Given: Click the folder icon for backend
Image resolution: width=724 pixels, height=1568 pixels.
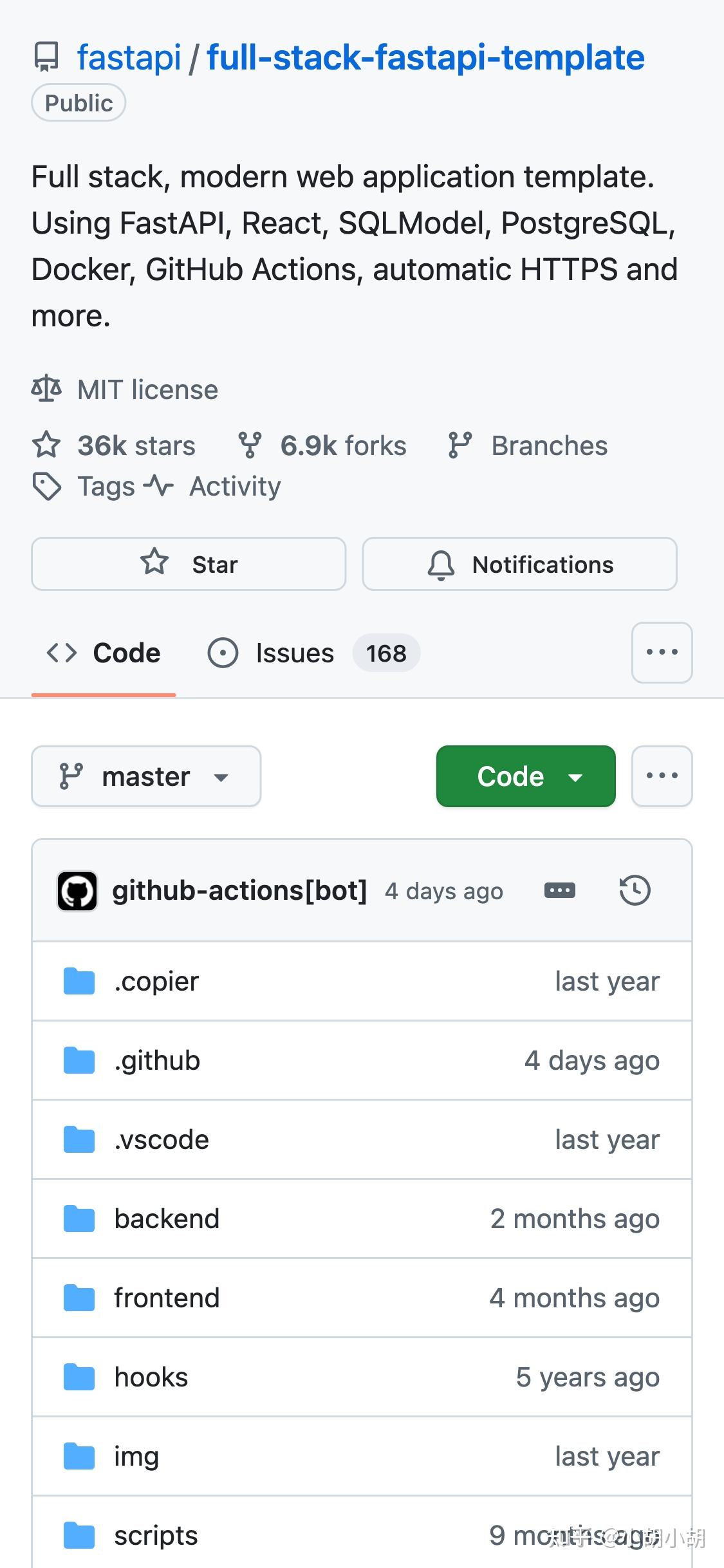Looking at the screenshot, I should pos(79,1219).
